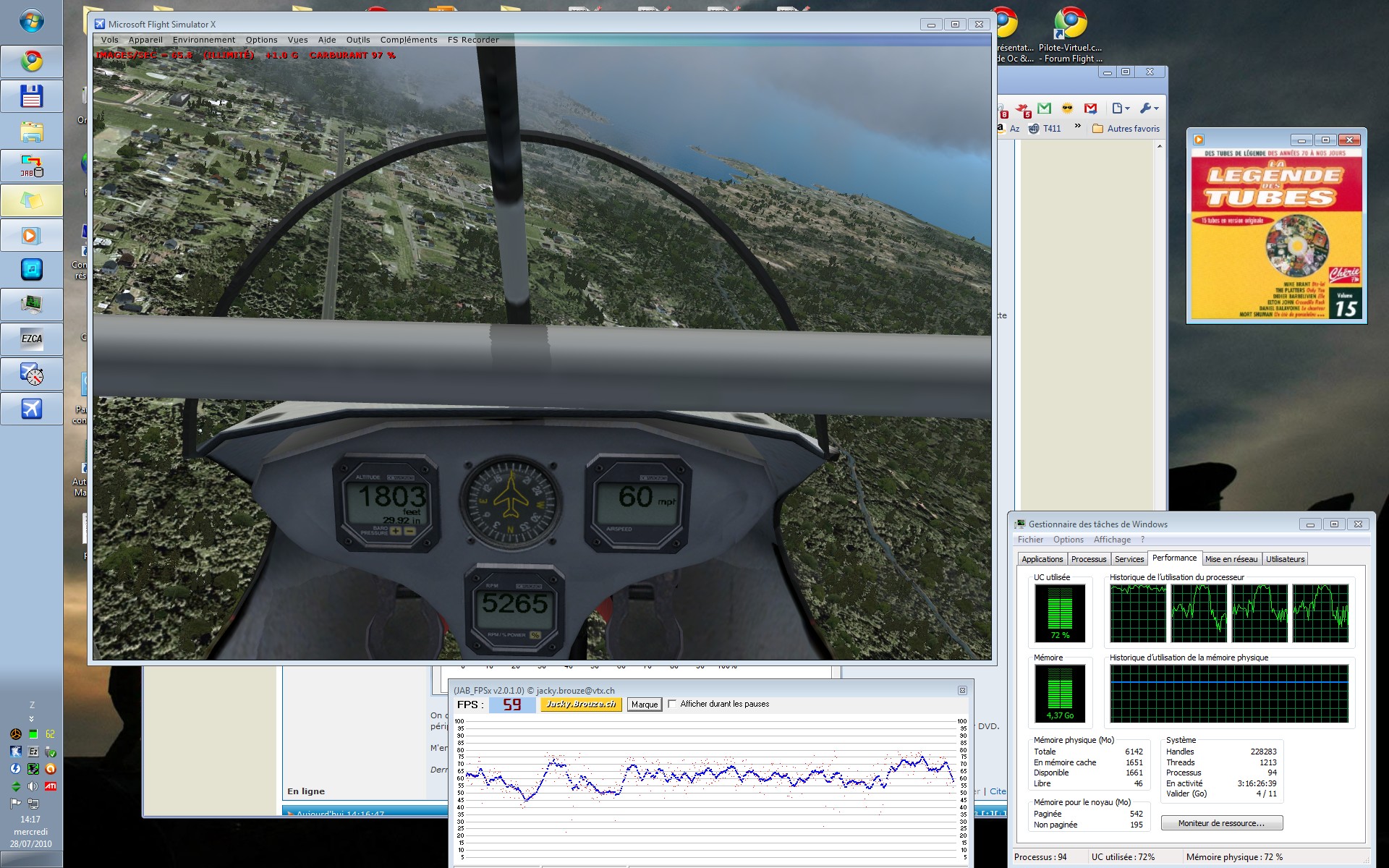Open 'Autres favoris' bookmarks folder
1389x868 pixels.
[1126, 129]
